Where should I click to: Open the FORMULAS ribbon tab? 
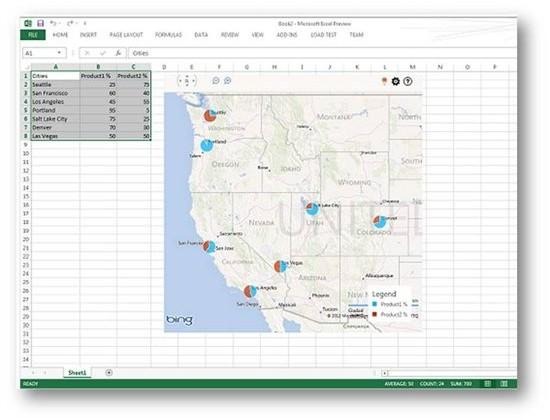(168, 35)
